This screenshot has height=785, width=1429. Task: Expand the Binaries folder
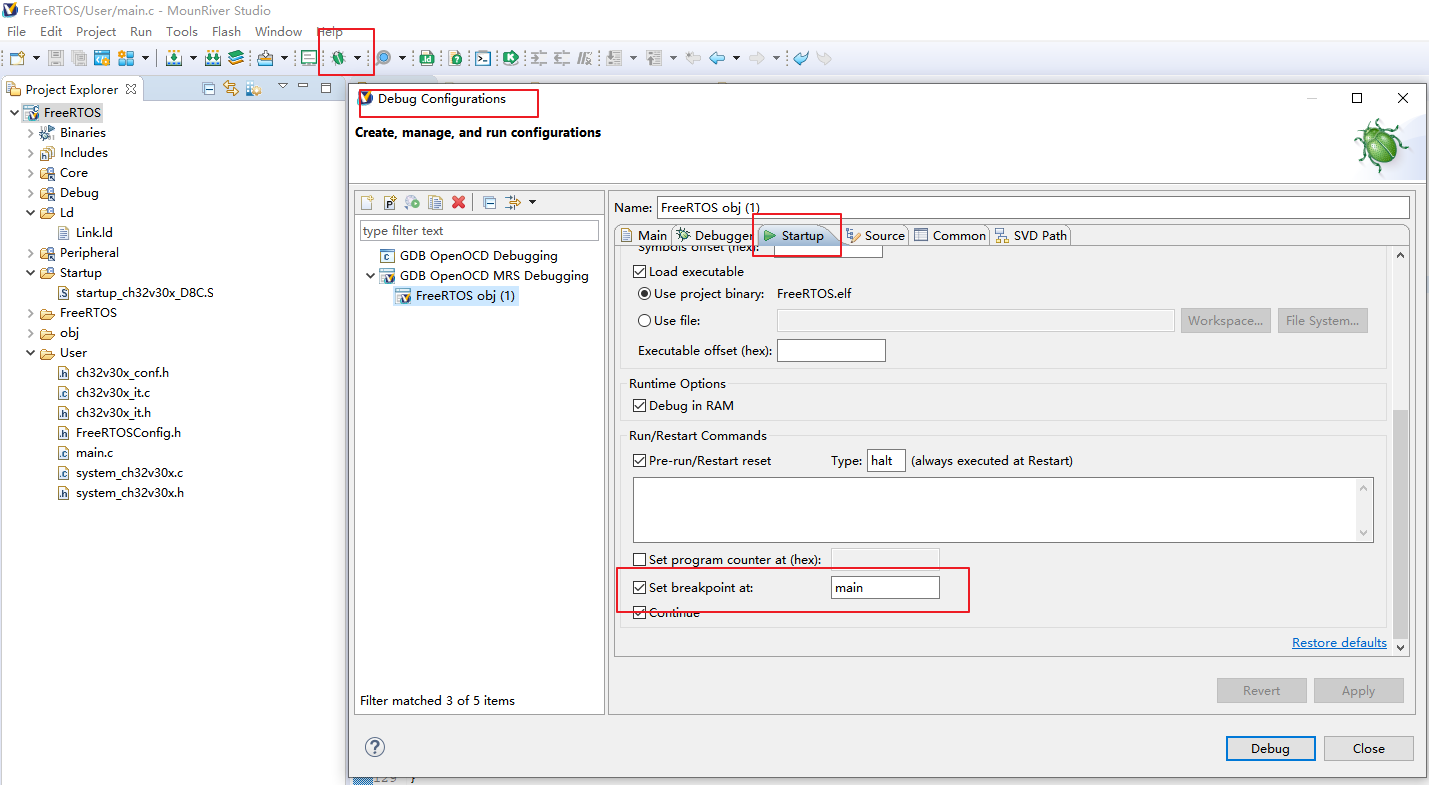point(30,133)
